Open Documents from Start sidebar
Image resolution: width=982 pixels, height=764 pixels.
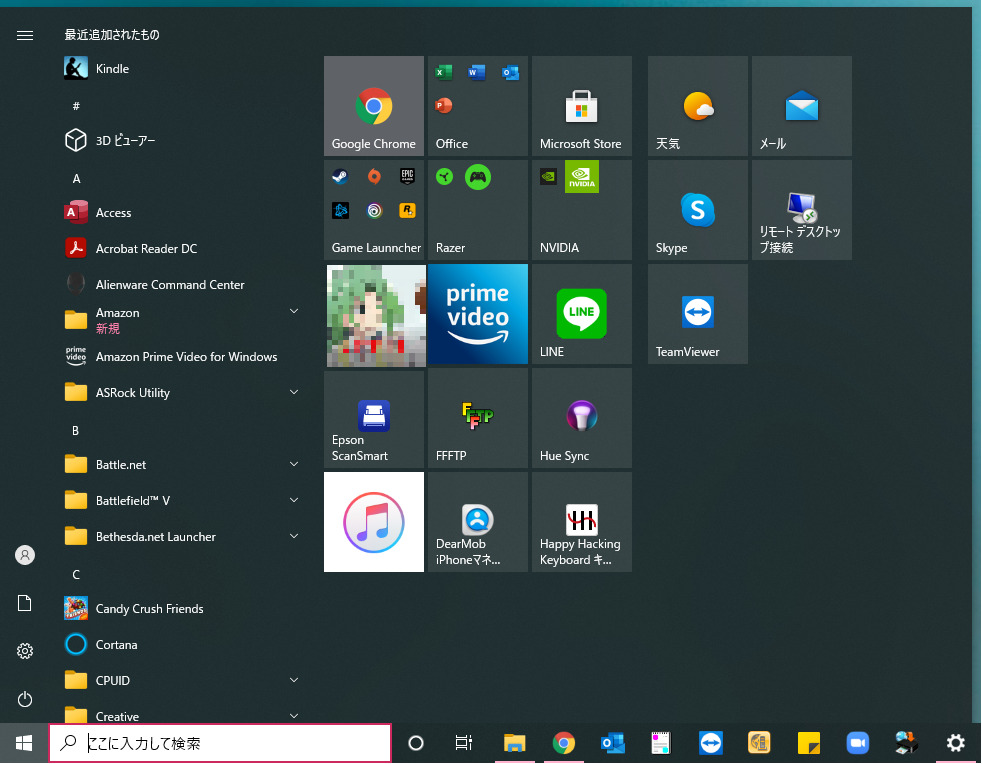[25, 603]
